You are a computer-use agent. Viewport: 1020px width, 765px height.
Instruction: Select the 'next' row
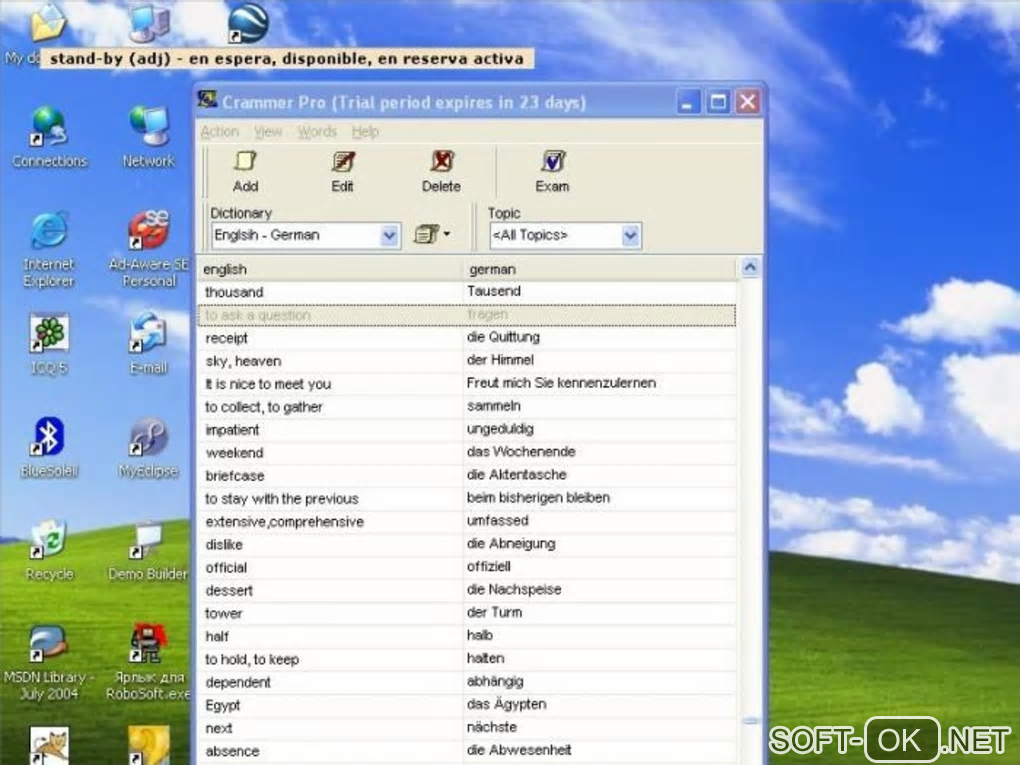pos(467,727)
